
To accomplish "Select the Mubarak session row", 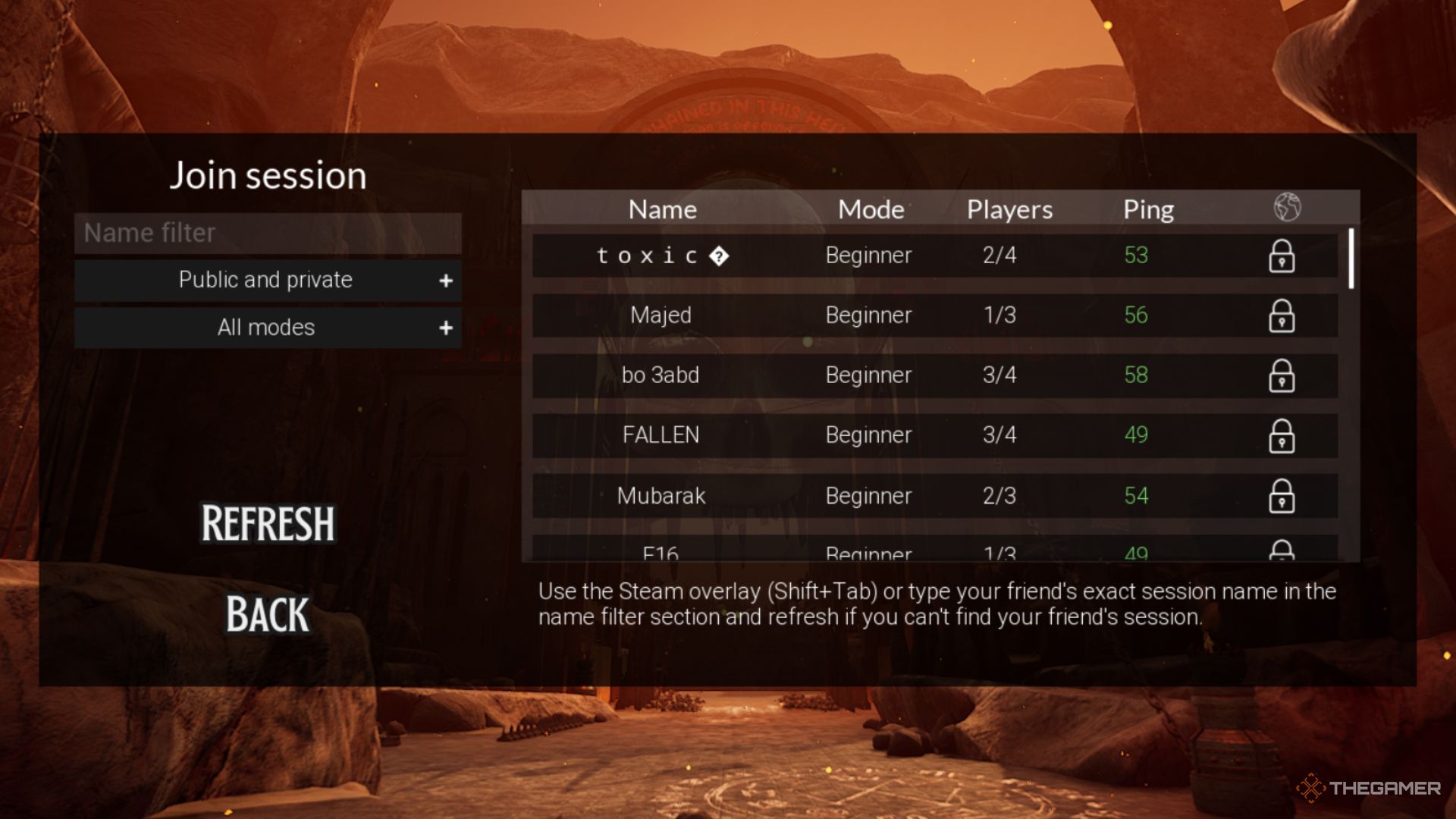I will coord(935,494).
